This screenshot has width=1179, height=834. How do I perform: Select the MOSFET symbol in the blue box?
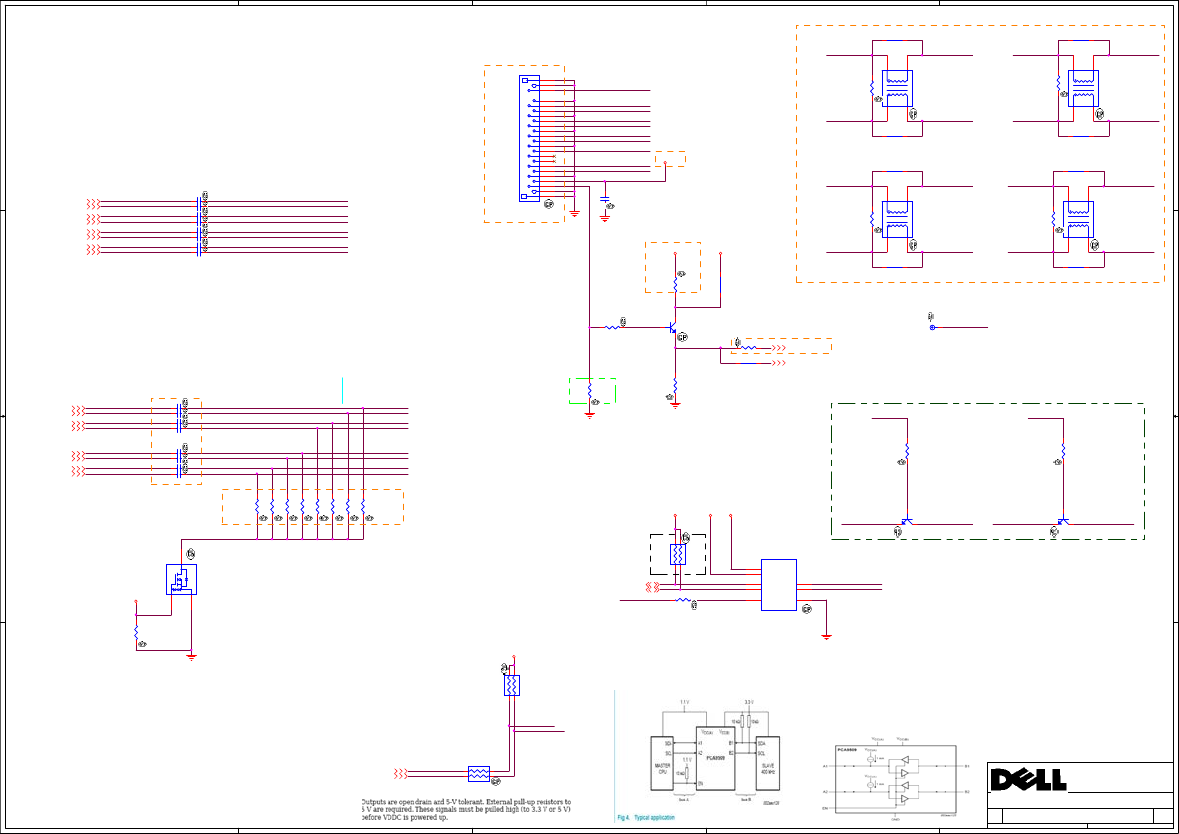pos(181,580)
